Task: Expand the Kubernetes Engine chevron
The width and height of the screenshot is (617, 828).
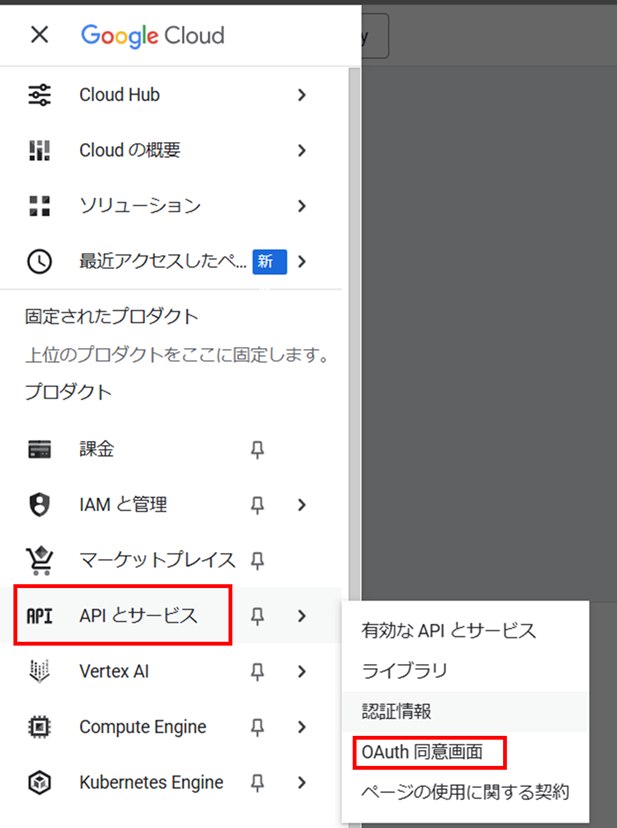Action: [302, 783]
